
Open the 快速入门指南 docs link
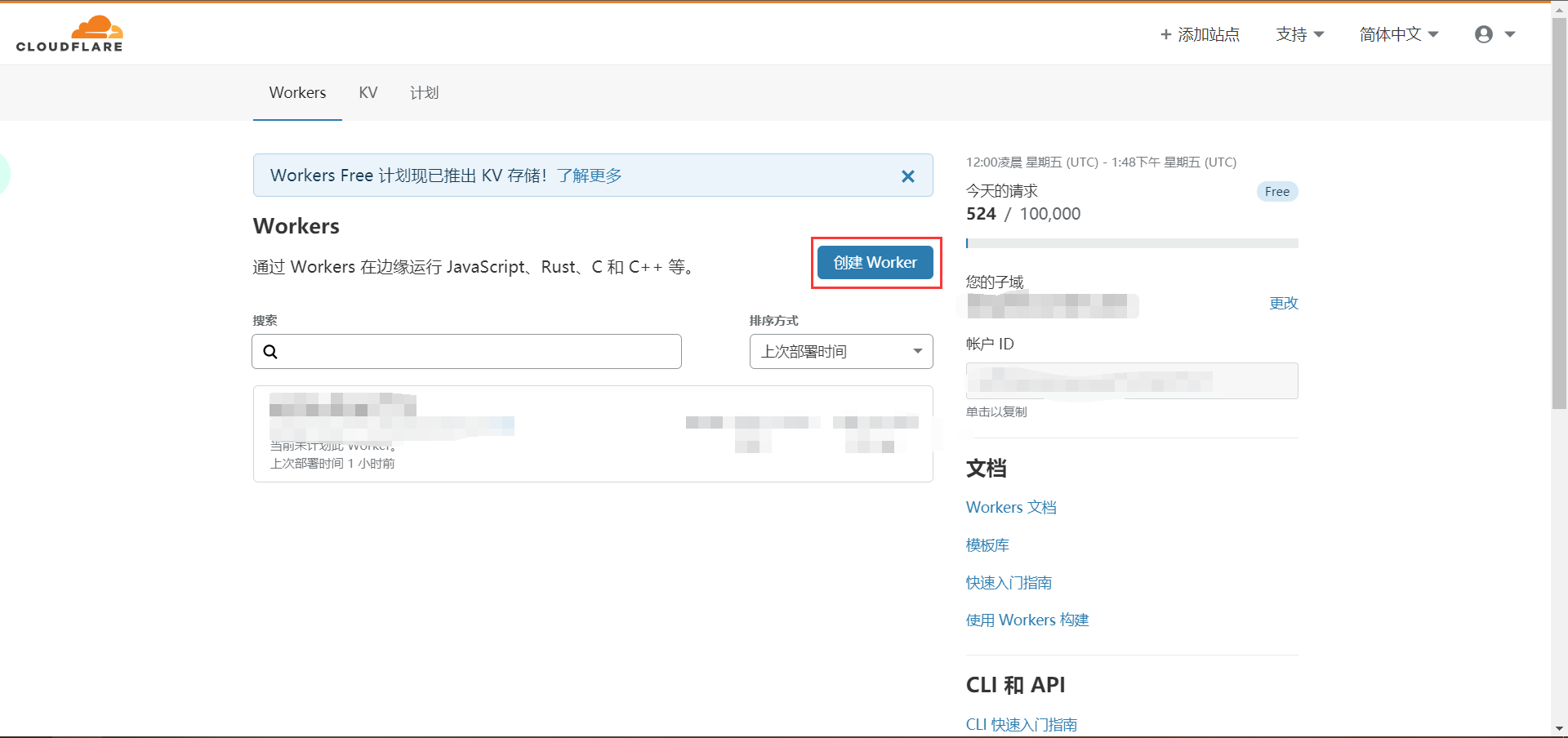coord(1009,583)
